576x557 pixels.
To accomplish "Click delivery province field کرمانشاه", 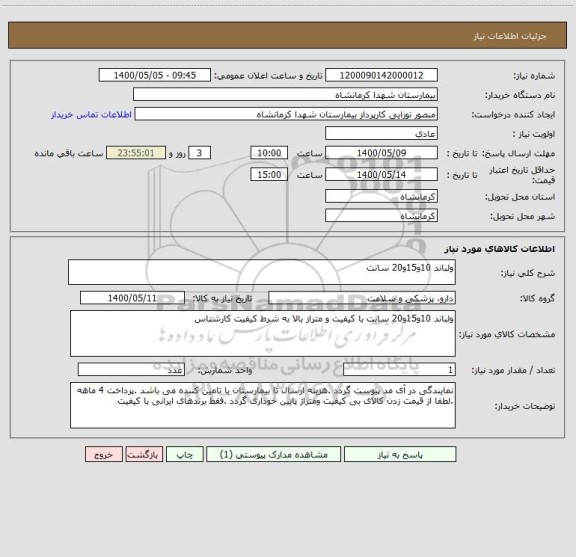I will 381,196.
